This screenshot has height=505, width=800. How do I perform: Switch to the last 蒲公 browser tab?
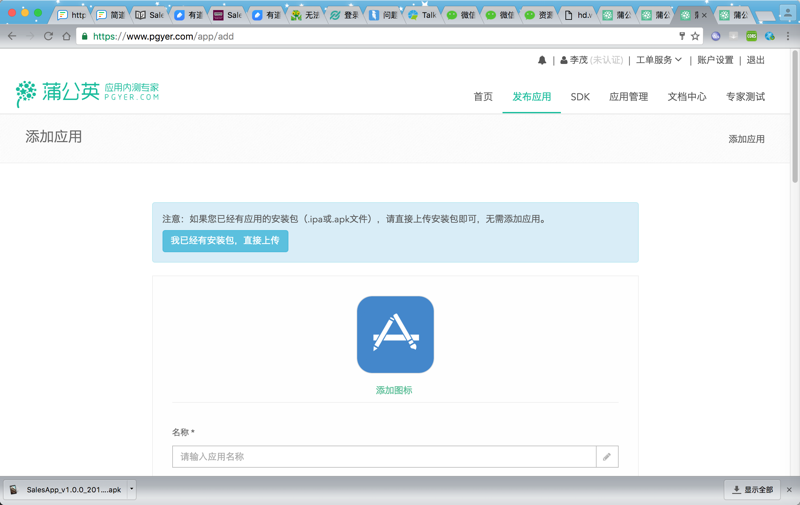735,15
